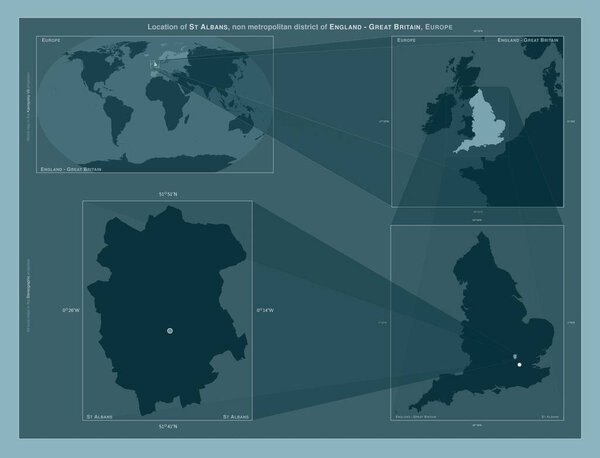Click the white dot marker on the England map

click(x=519, y=365)
